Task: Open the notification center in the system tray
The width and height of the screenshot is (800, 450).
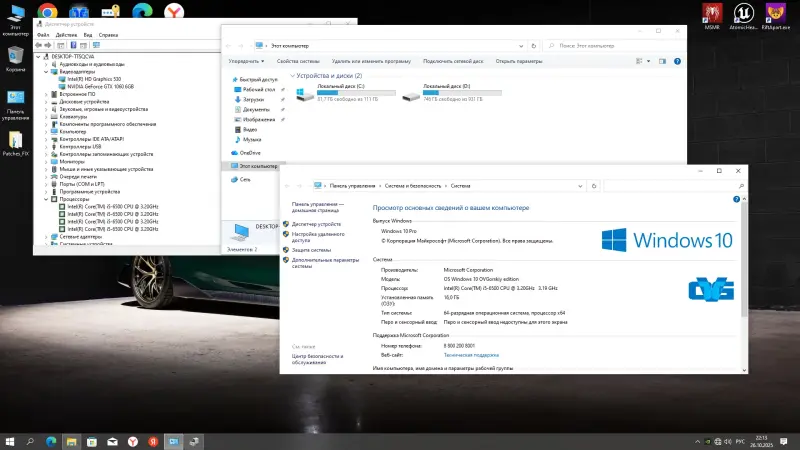Action: coord(784,442)
